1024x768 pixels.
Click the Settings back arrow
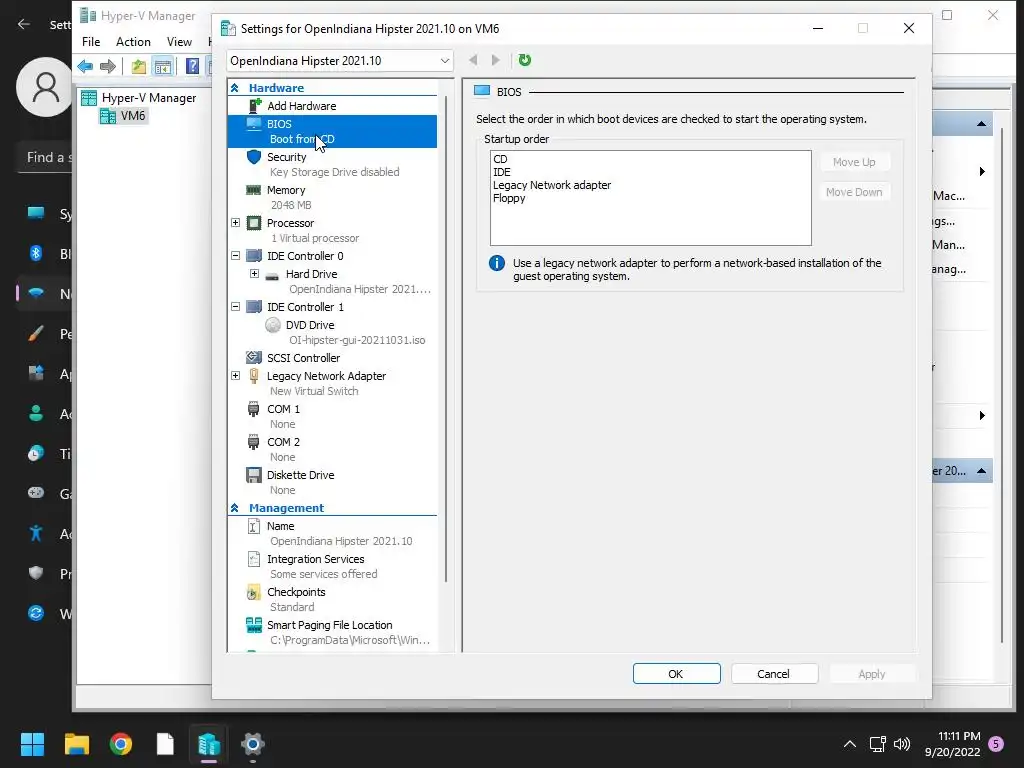24,24
